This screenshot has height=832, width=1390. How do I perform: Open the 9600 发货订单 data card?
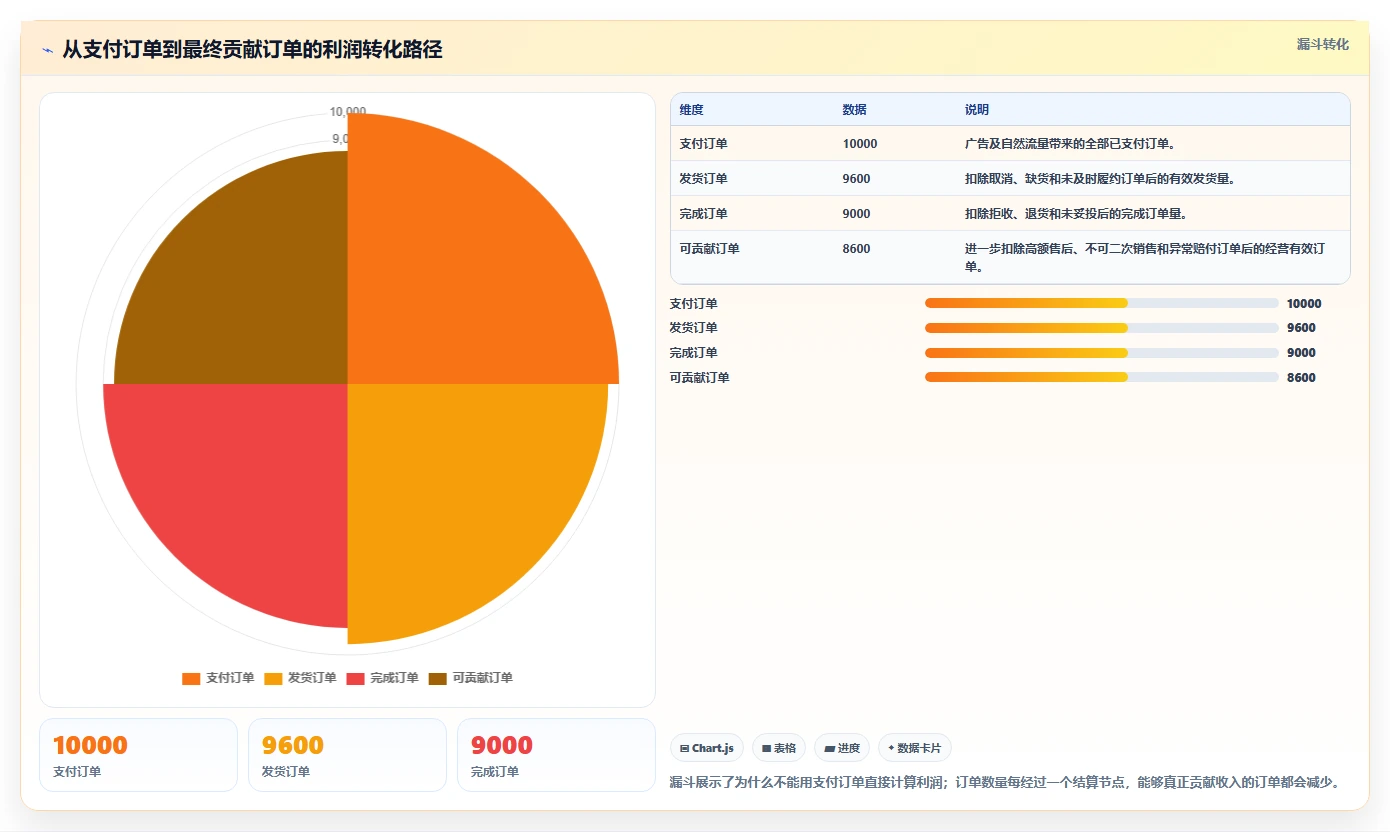click(347, 755)
